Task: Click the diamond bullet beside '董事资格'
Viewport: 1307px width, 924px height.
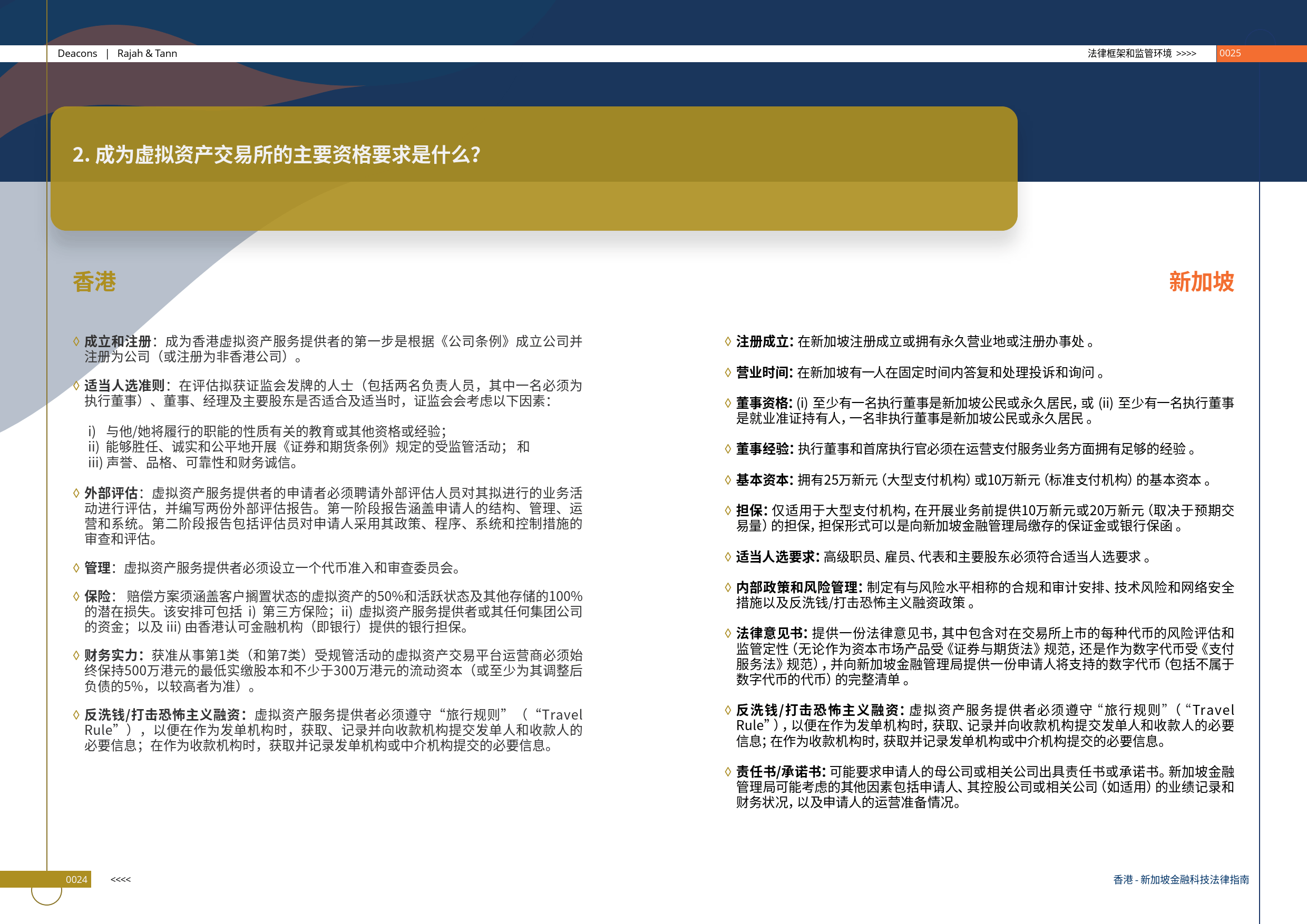Action: (x=727, y=403)
